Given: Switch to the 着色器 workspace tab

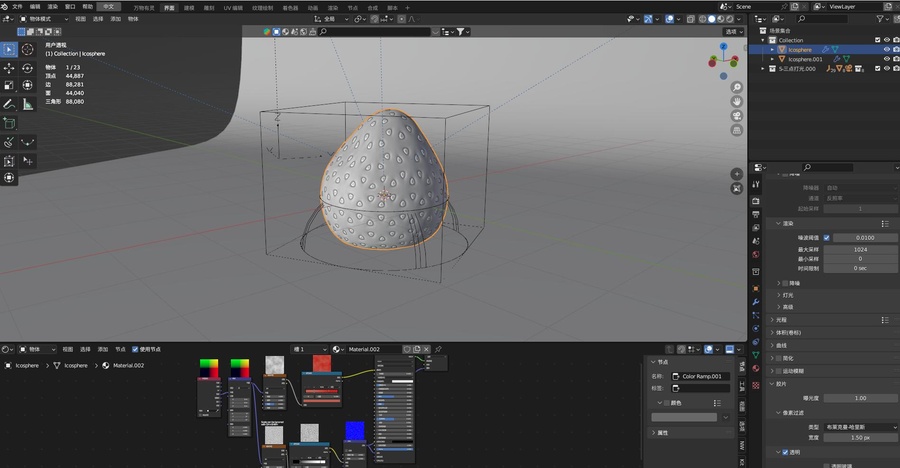Looking at the screenshot, I should click(290, 7).
